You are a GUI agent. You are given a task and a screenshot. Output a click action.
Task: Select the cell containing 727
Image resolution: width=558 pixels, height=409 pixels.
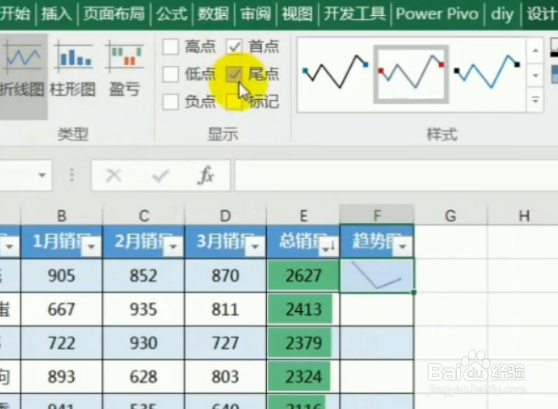pos(225,343)
